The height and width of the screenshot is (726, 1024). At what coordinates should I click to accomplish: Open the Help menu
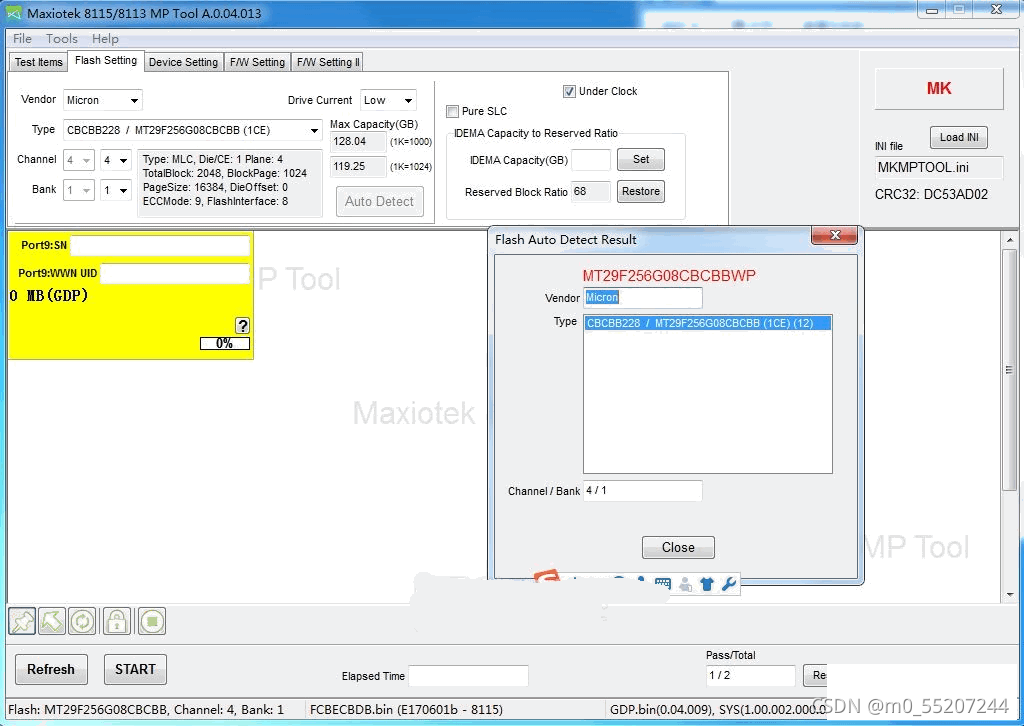click(x=105, y=39)
